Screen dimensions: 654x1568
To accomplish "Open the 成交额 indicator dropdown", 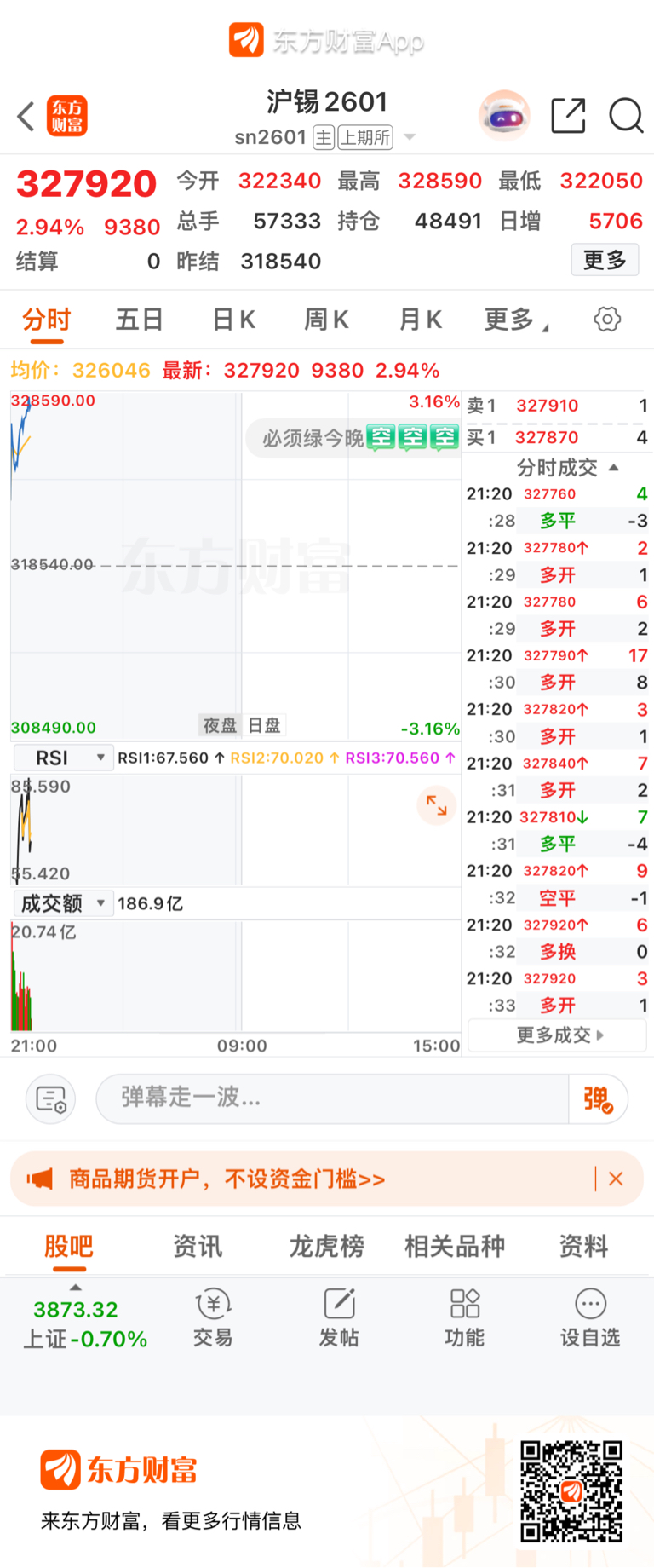I will click(x=64, y=903).
